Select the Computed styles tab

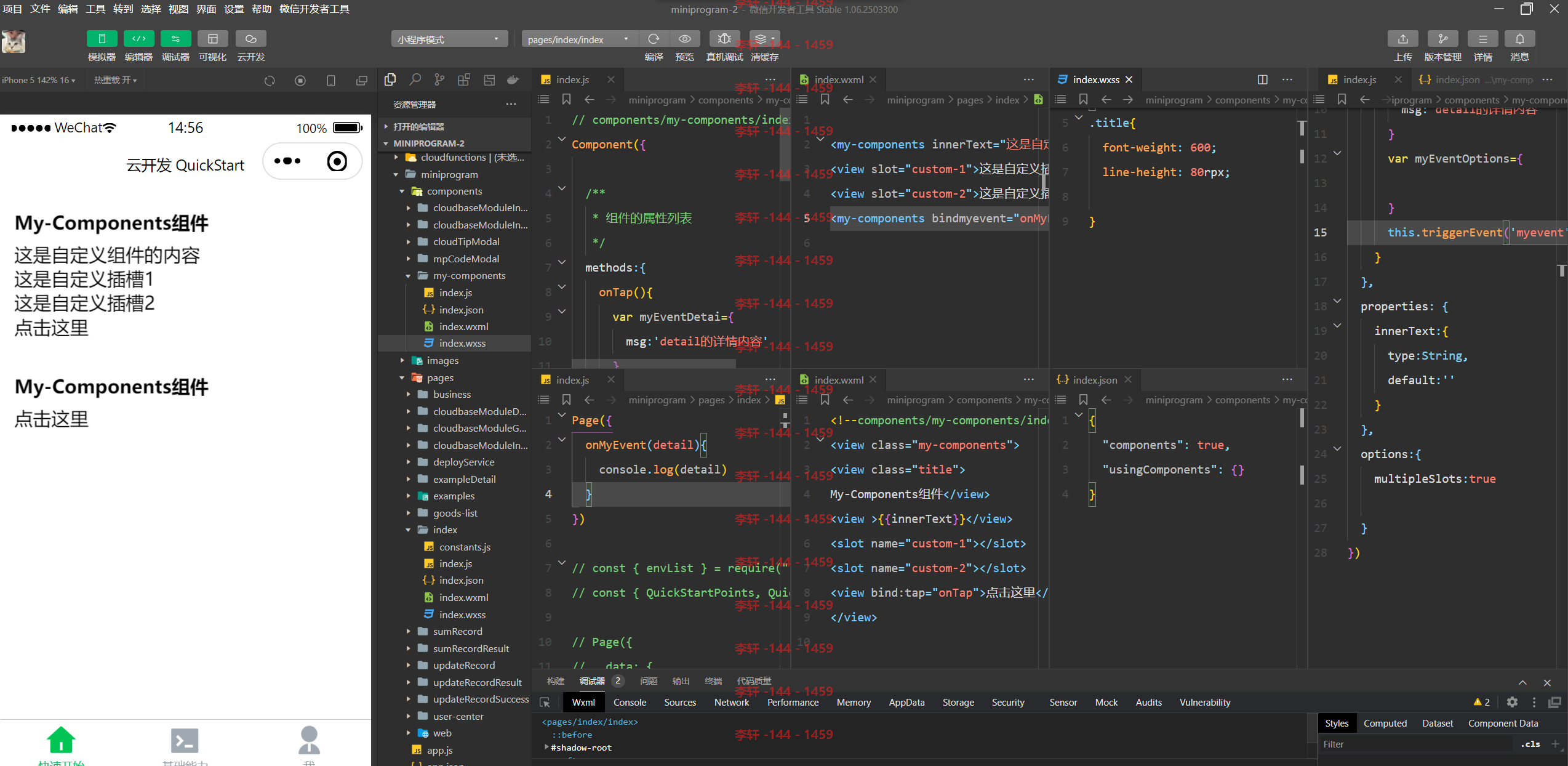(1385, 723)
